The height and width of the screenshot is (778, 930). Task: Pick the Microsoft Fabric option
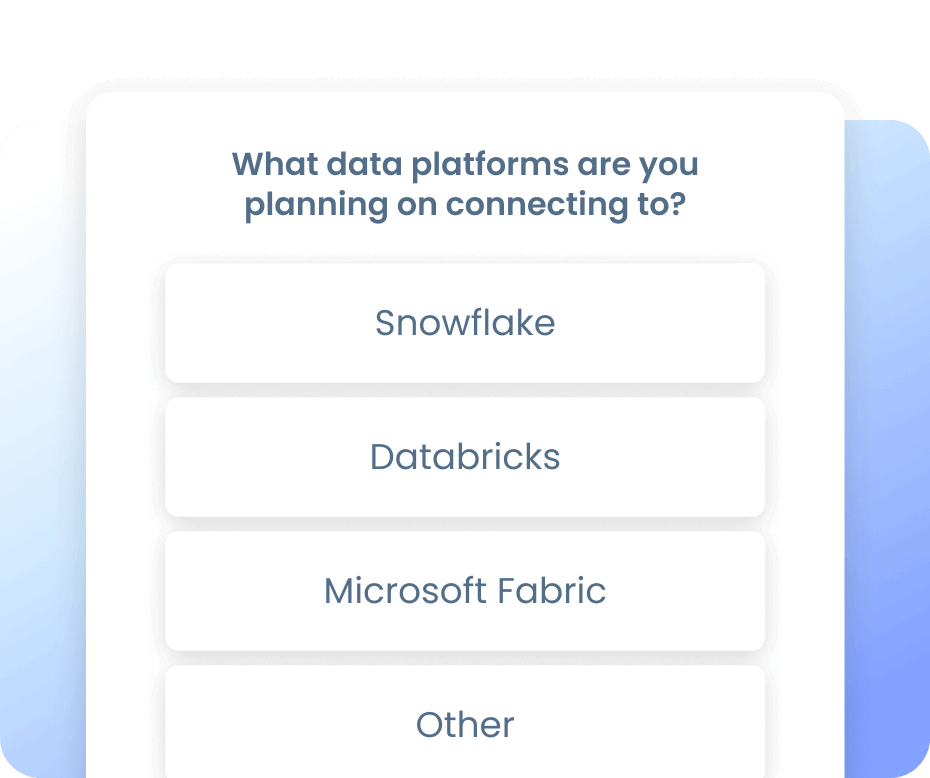pos(465,591)
